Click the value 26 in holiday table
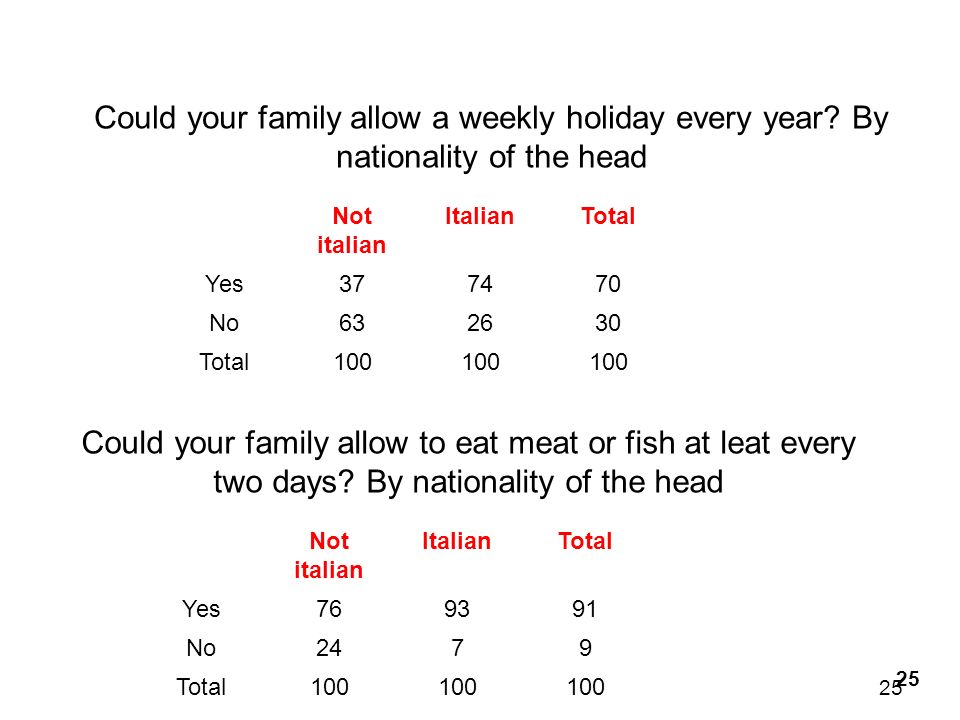Viewport: 960px width, 720px height. click(480, 323)
